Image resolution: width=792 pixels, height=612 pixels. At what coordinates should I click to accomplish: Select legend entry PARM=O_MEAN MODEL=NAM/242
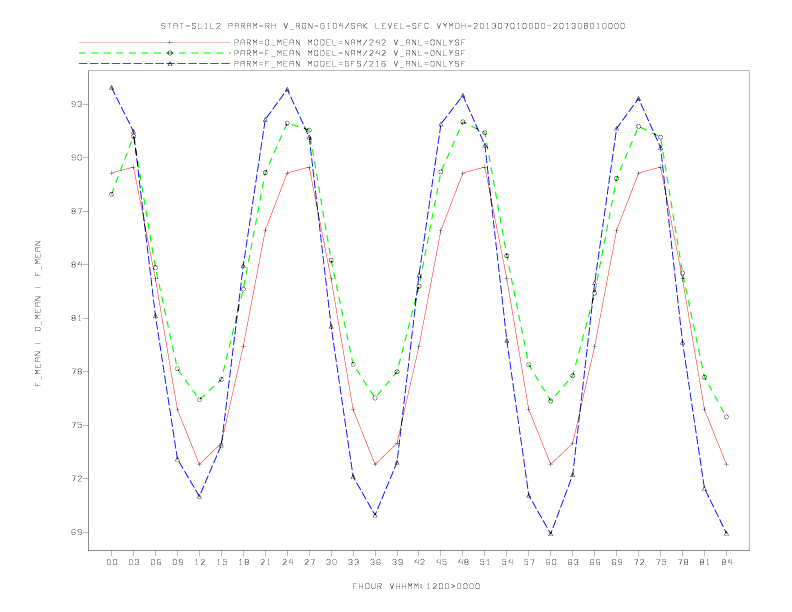pos(349,42)
